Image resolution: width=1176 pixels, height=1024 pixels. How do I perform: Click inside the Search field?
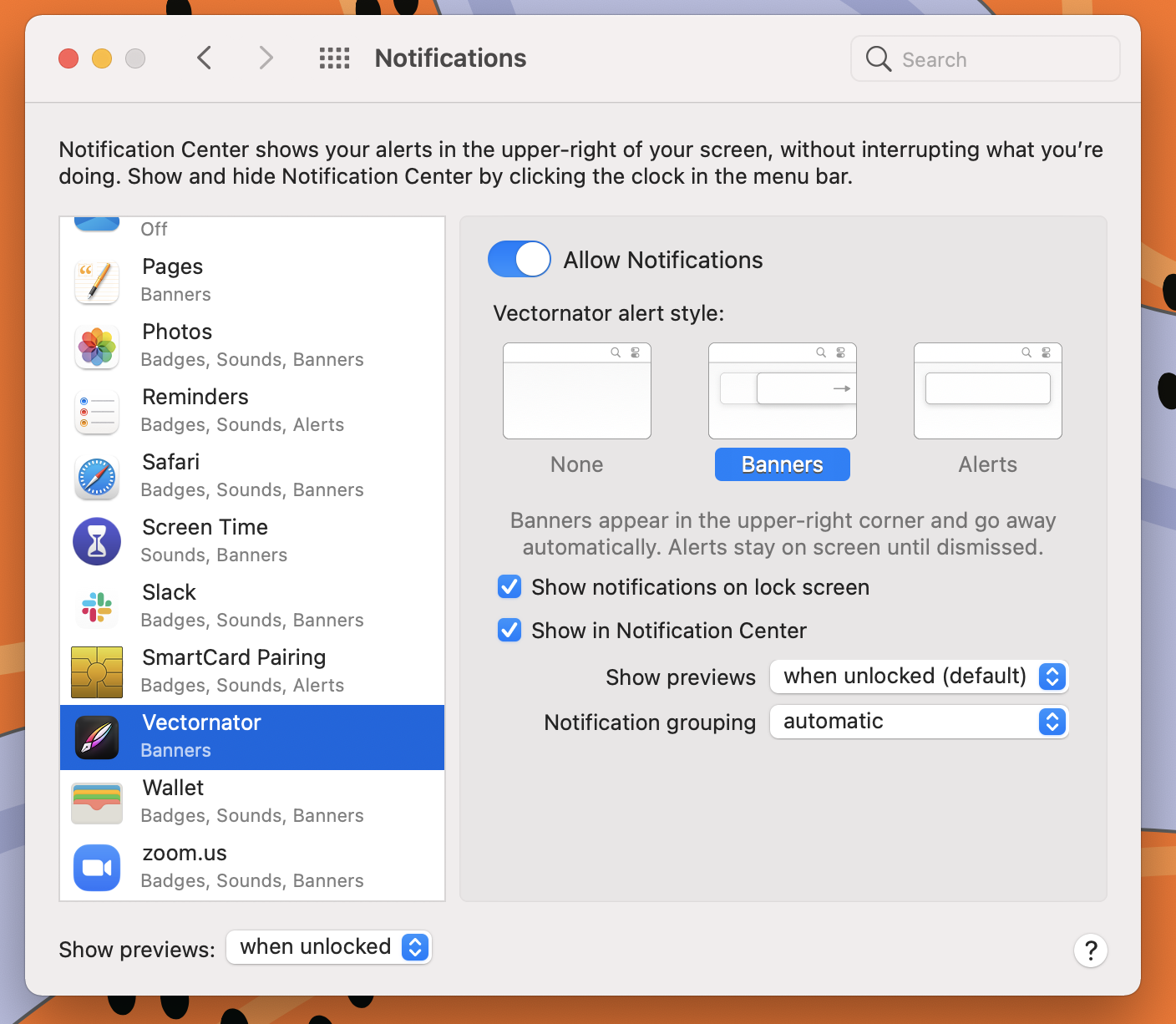[986, 58]
